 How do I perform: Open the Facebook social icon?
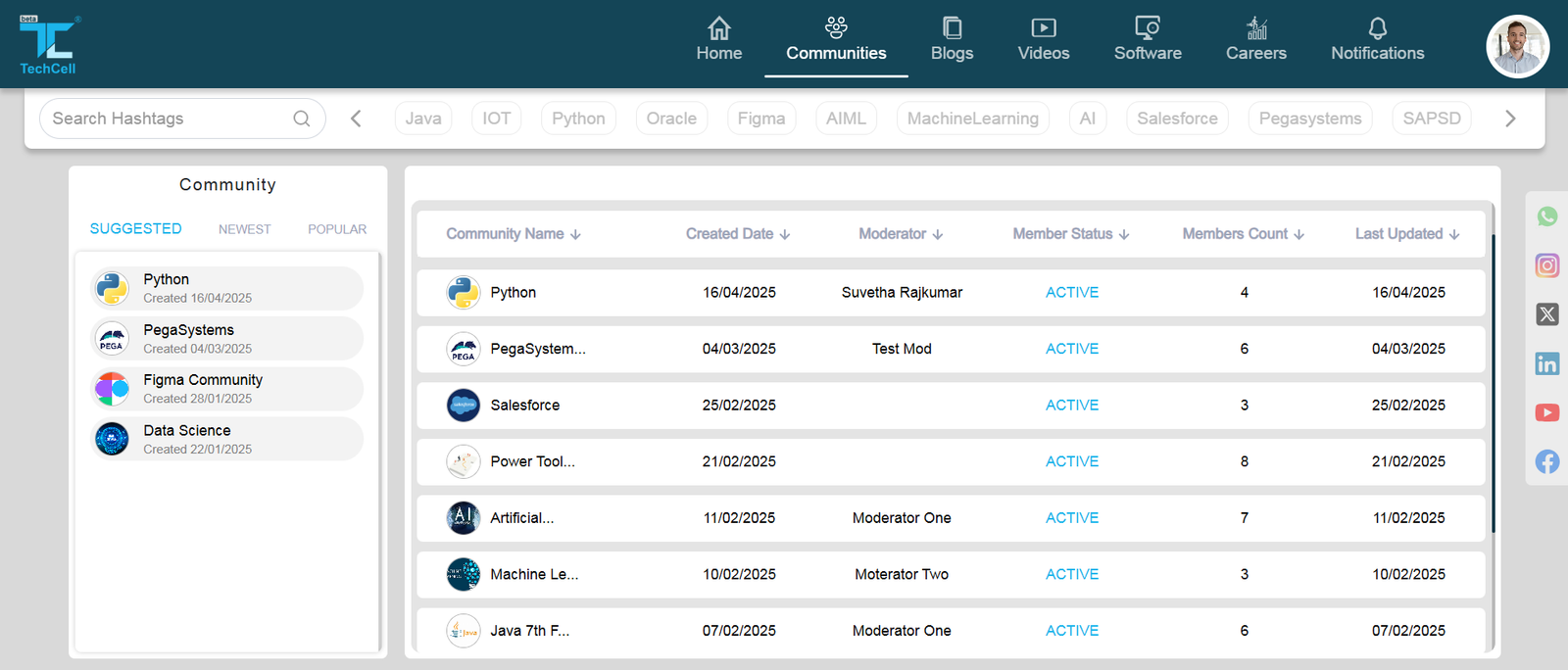pos(1546,461)
